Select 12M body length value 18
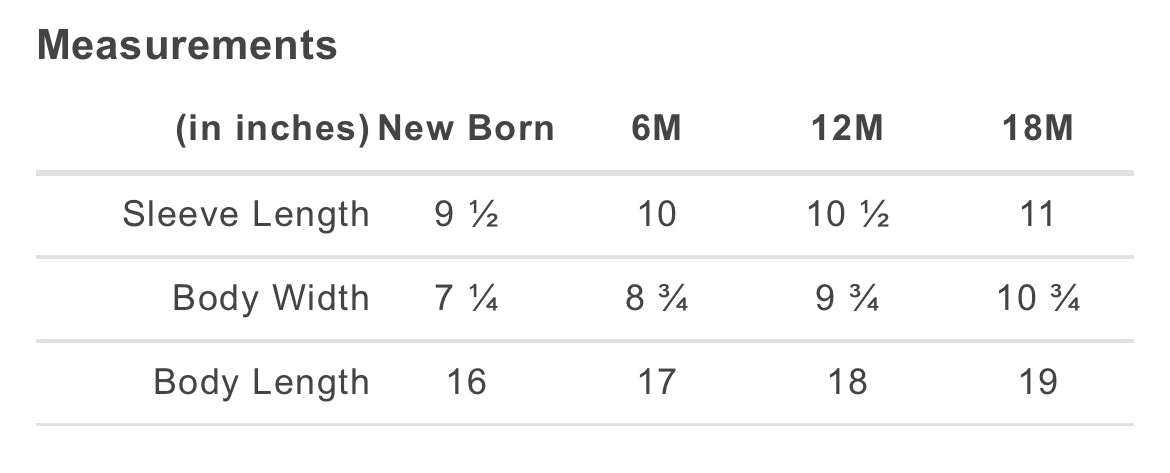The height and width of the screenshot is (473, 1170). coord(848,383)
